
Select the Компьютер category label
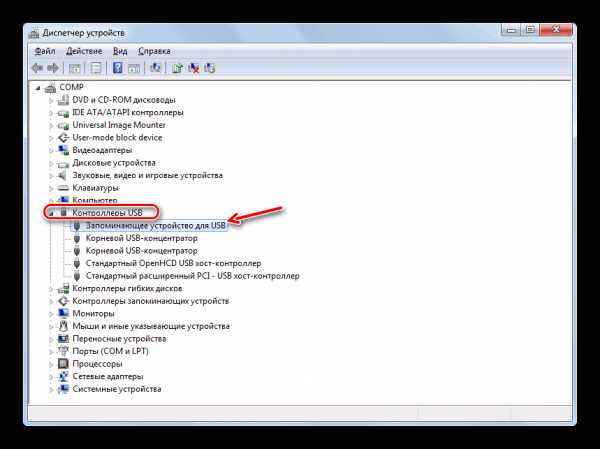(x=95, y=200)
